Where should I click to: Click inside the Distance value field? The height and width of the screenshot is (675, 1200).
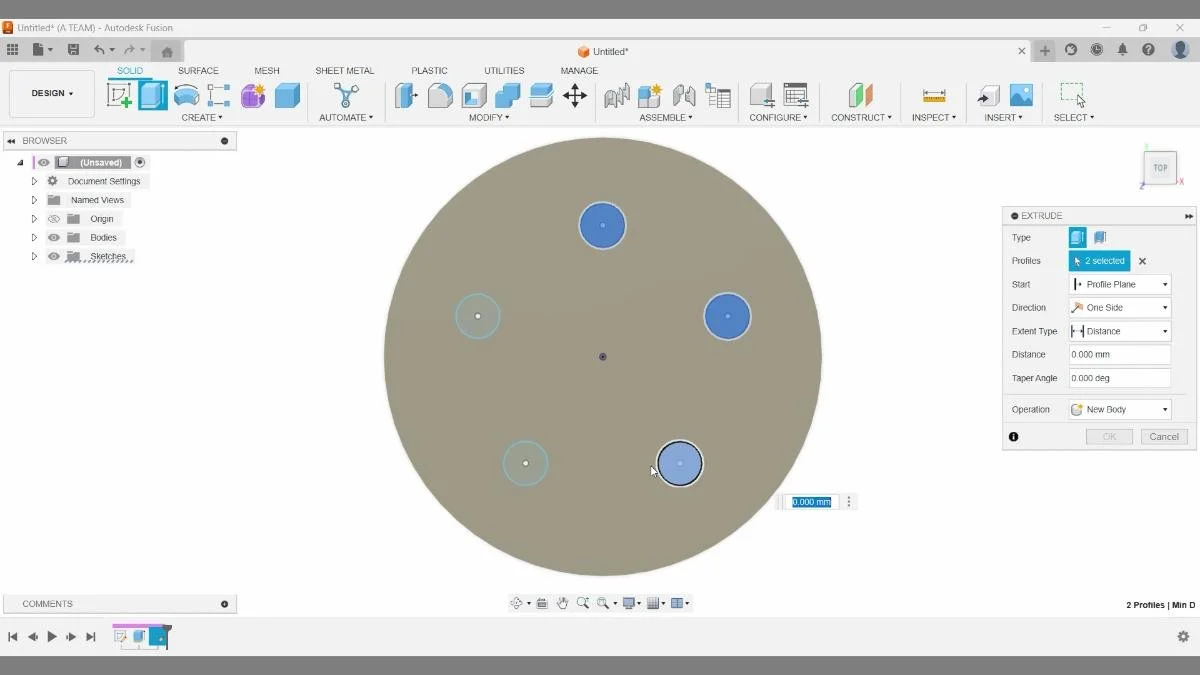[x=1119, y=354]
